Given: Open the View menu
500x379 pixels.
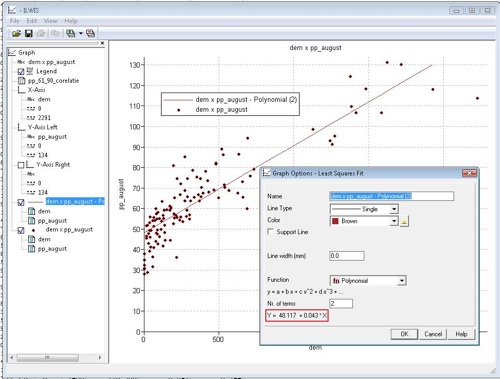Looking at the screenshot, I should pyautogui.click(x=51, y=21).
